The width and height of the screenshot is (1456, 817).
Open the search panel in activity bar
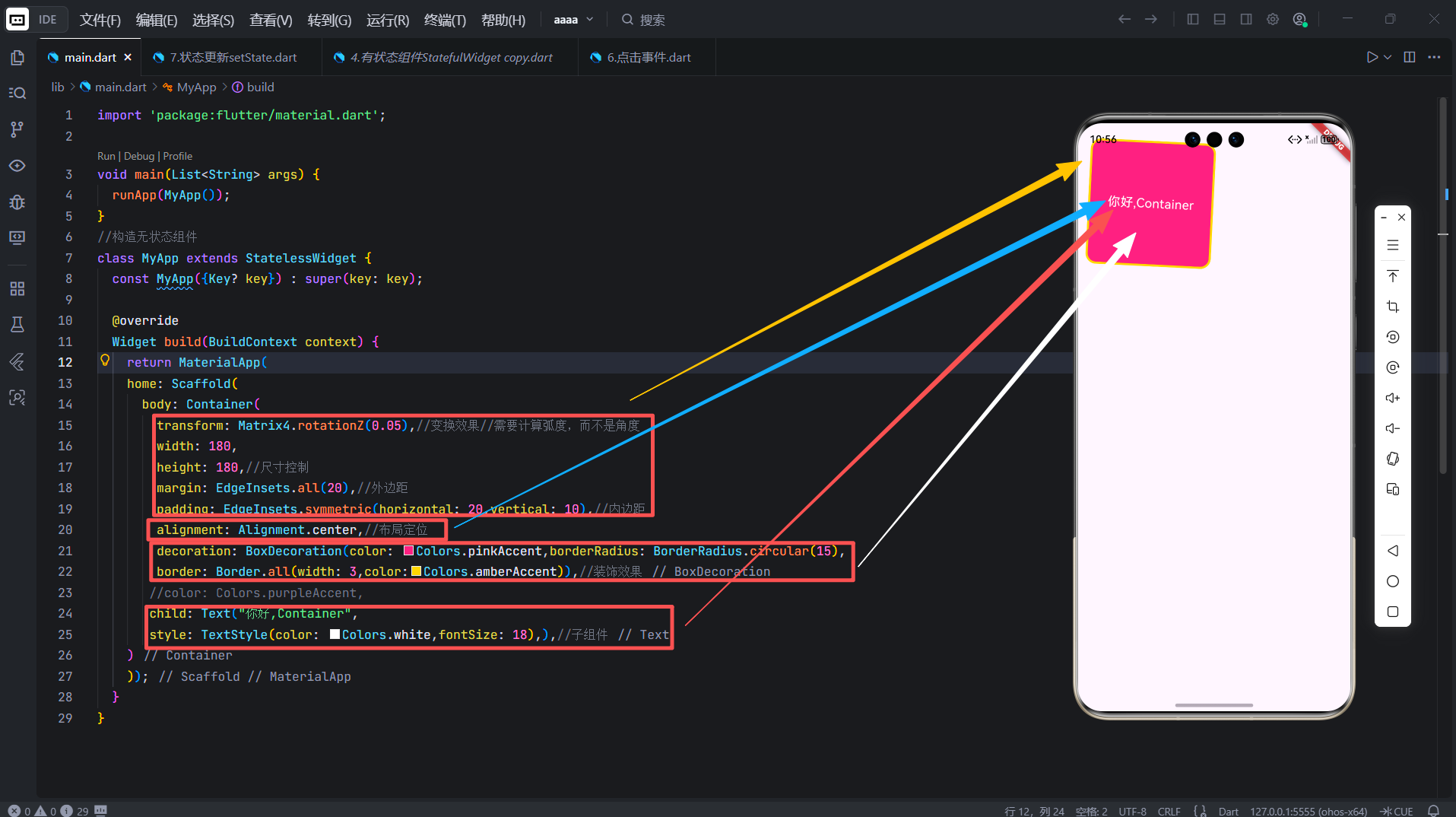17,93
